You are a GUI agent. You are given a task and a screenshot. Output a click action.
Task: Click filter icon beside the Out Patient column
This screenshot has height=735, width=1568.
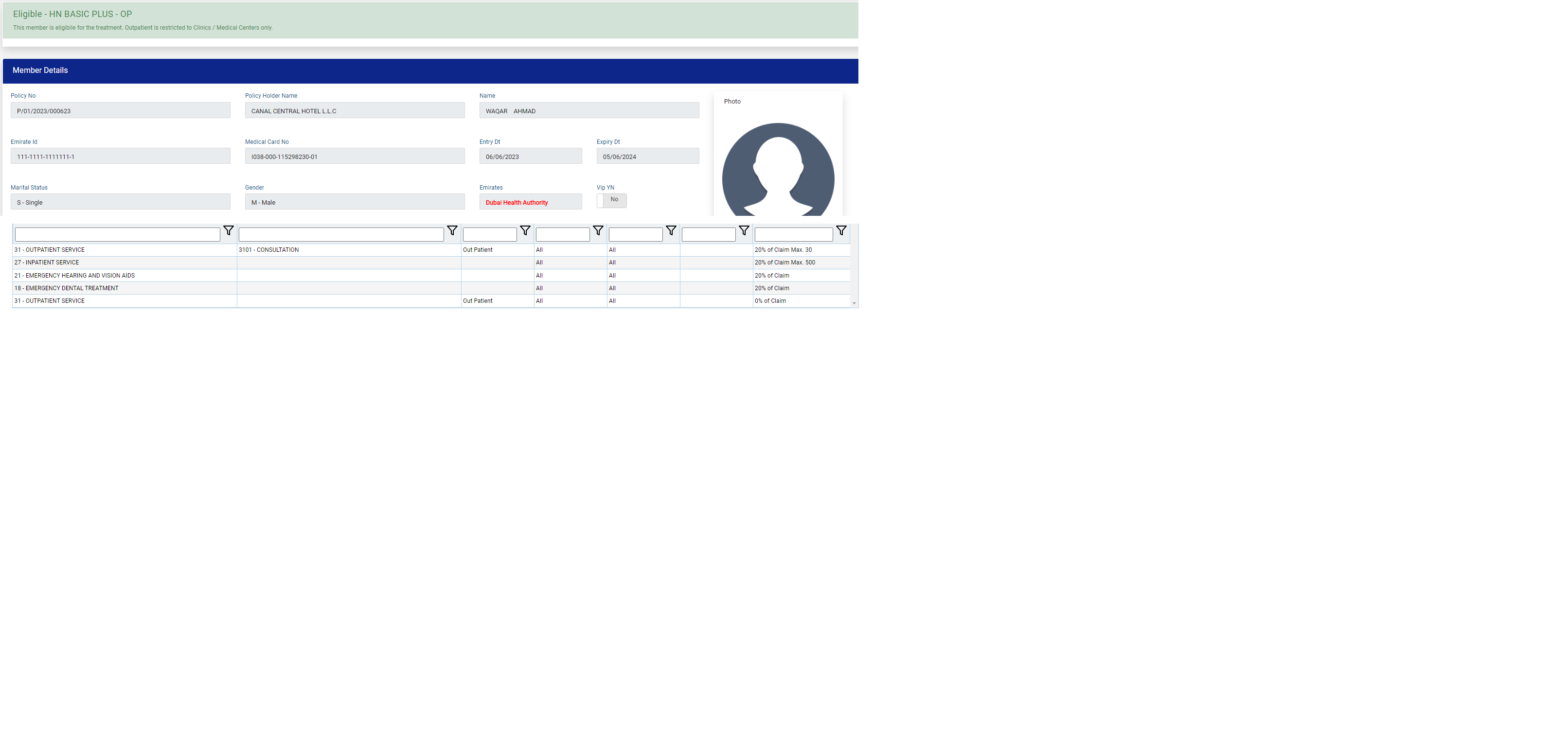pyautogui.click(x=525, y=230)
